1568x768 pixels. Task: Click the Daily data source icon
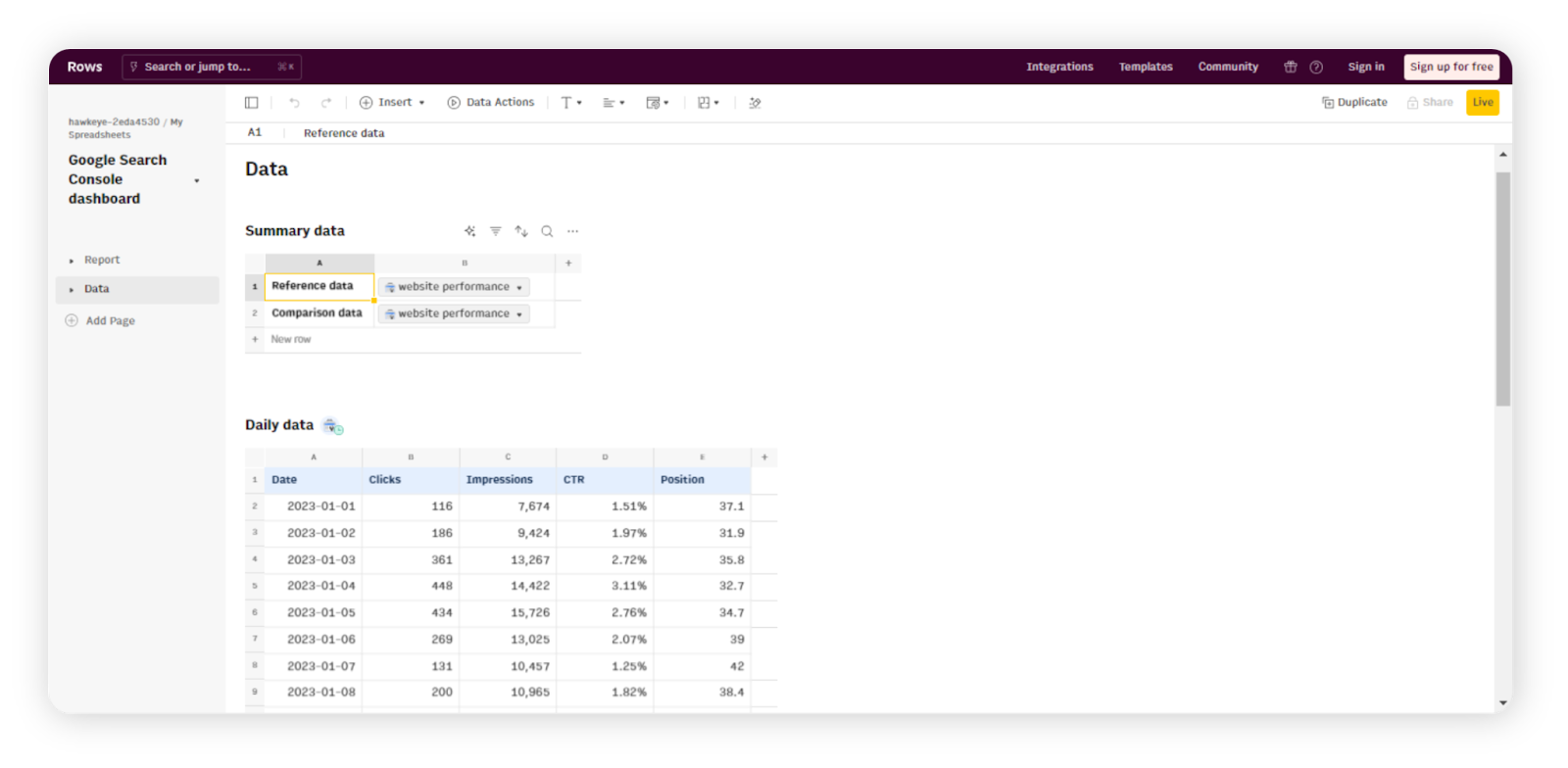(x=333, y=426)
